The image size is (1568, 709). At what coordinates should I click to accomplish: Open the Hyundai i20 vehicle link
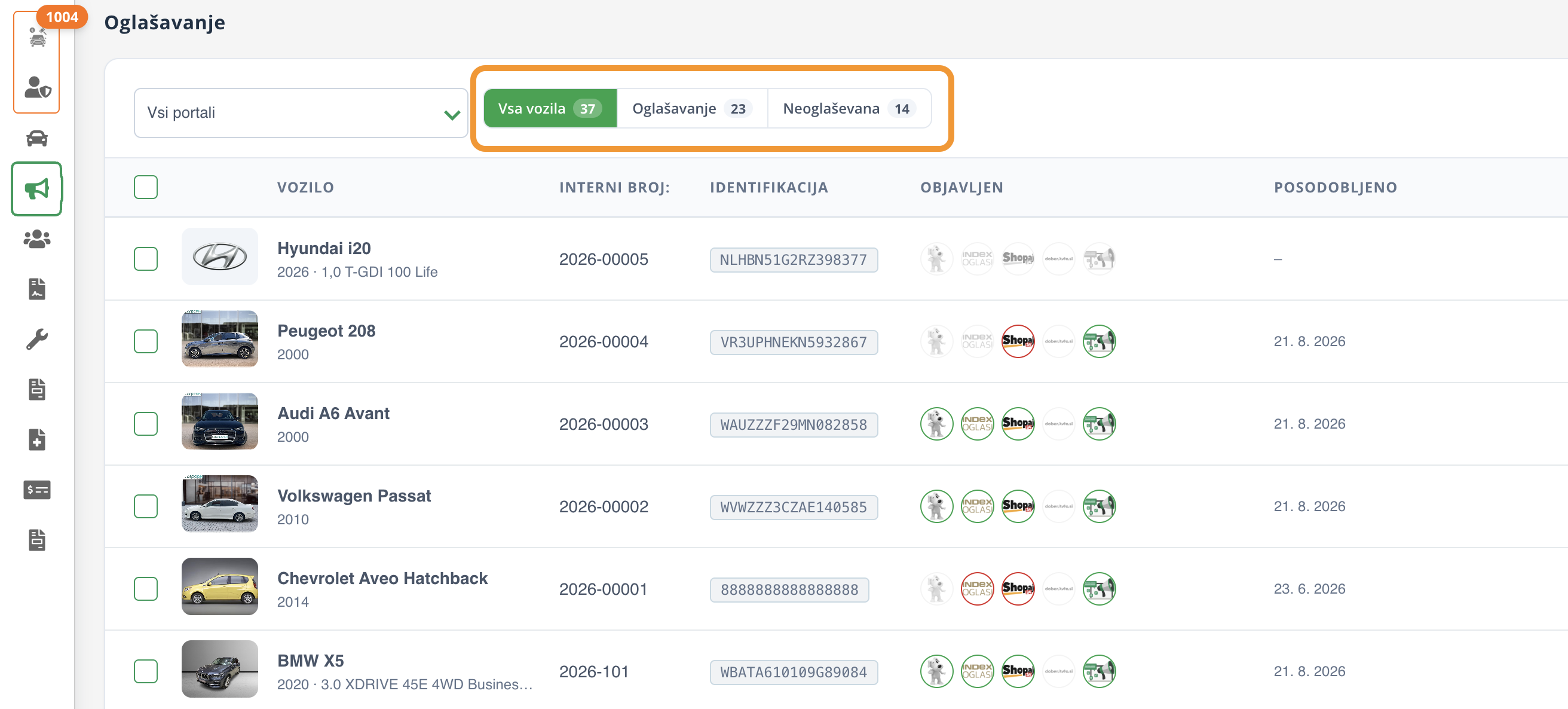(324, 249)
